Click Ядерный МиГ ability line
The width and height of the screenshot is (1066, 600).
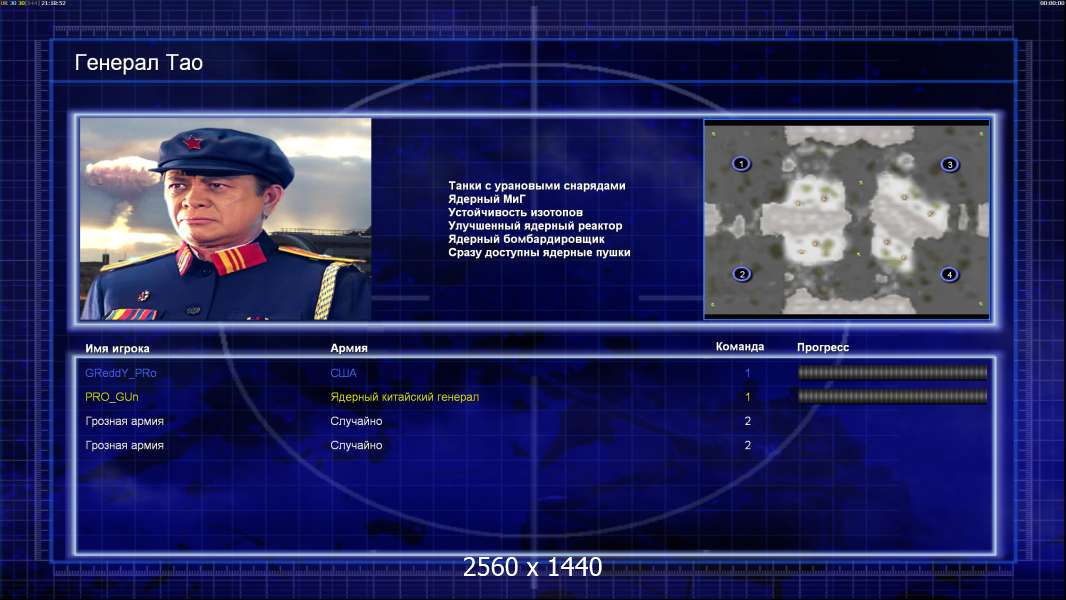tap(487, 199)
